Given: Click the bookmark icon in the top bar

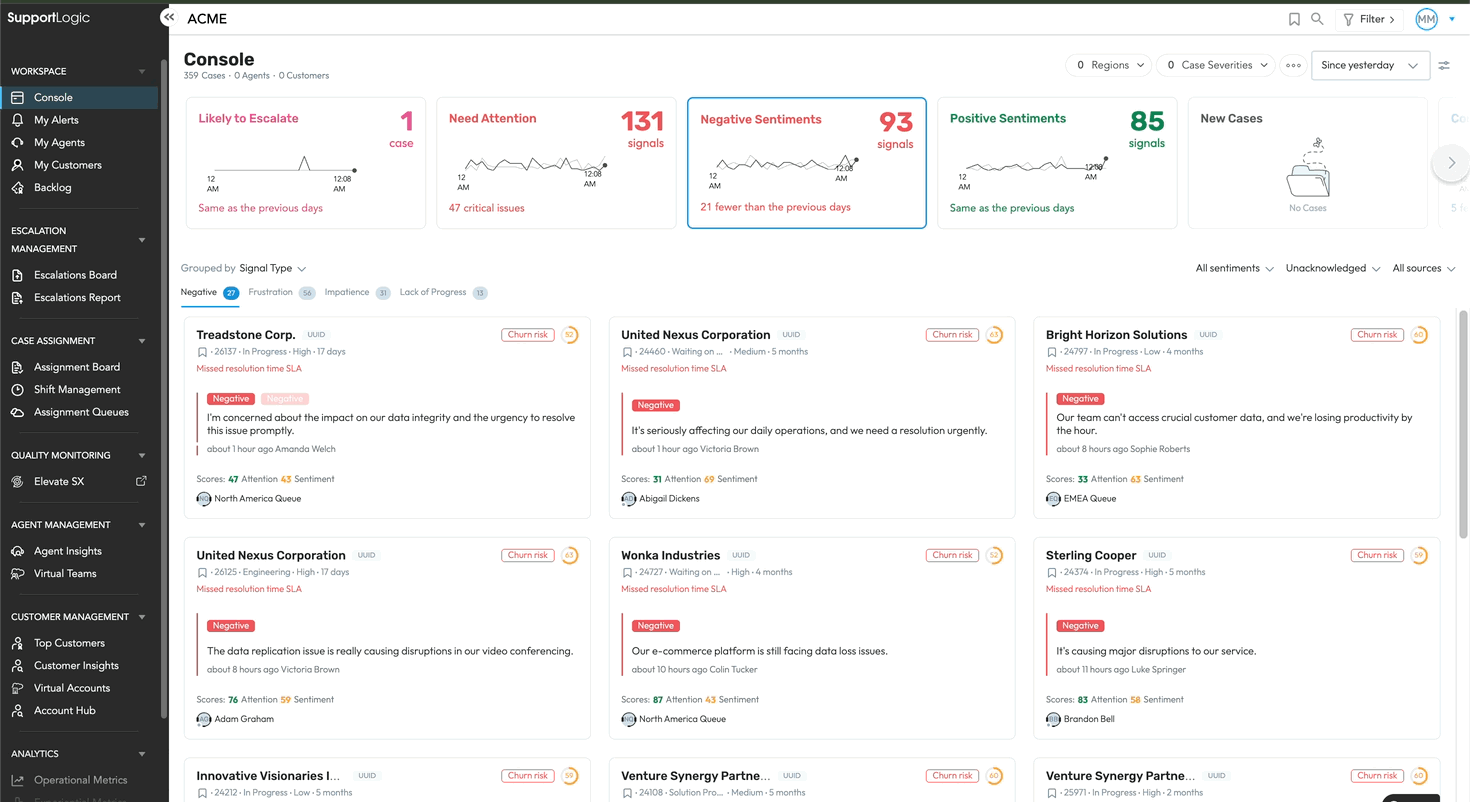Looking at the screenshot, I should tap(1294, 19).
